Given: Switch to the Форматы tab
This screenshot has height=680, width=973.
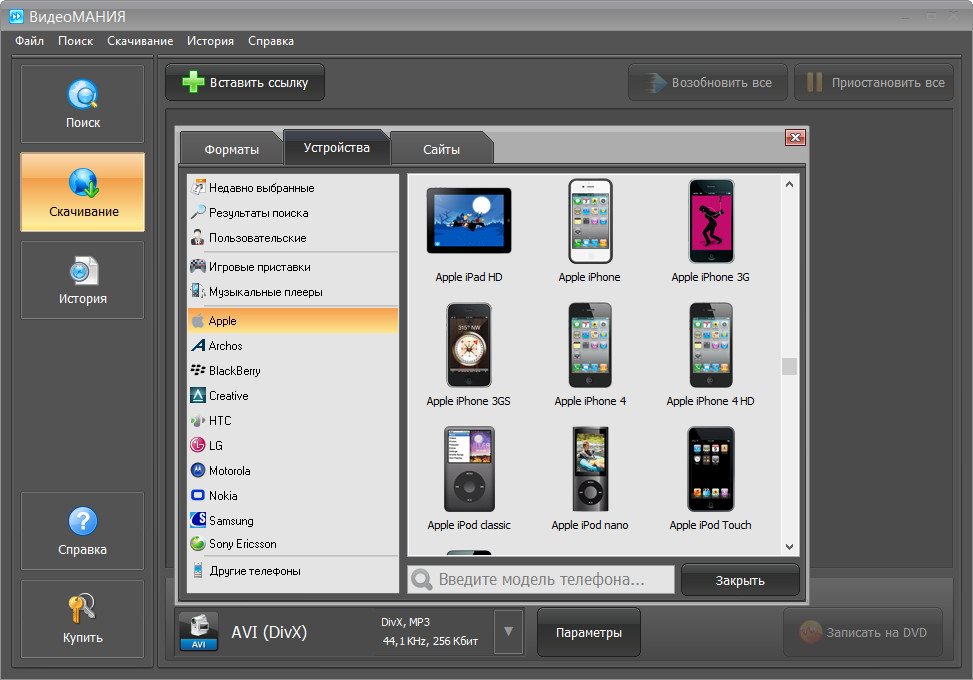Looking at the screenshot, I should tap(231, 149).
